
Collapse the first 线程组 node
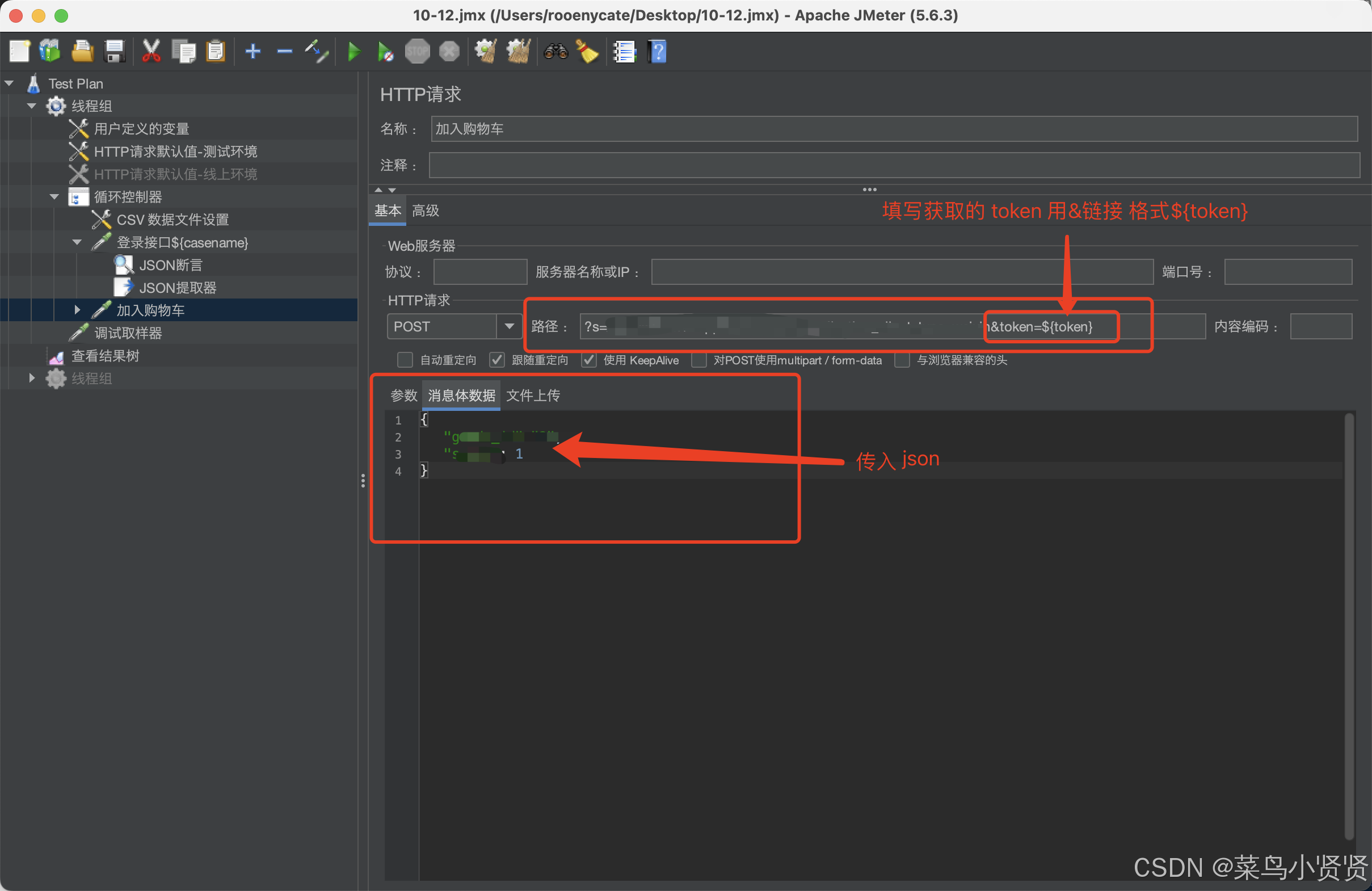click(x=32, y=106)
